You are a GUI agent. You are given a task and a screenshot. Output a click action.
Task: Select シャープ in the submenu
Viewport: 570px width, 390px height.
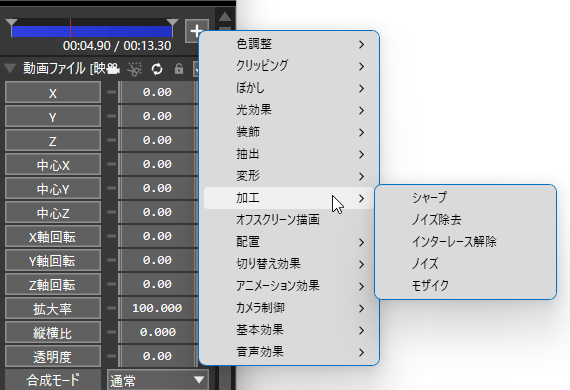(466, 198)
